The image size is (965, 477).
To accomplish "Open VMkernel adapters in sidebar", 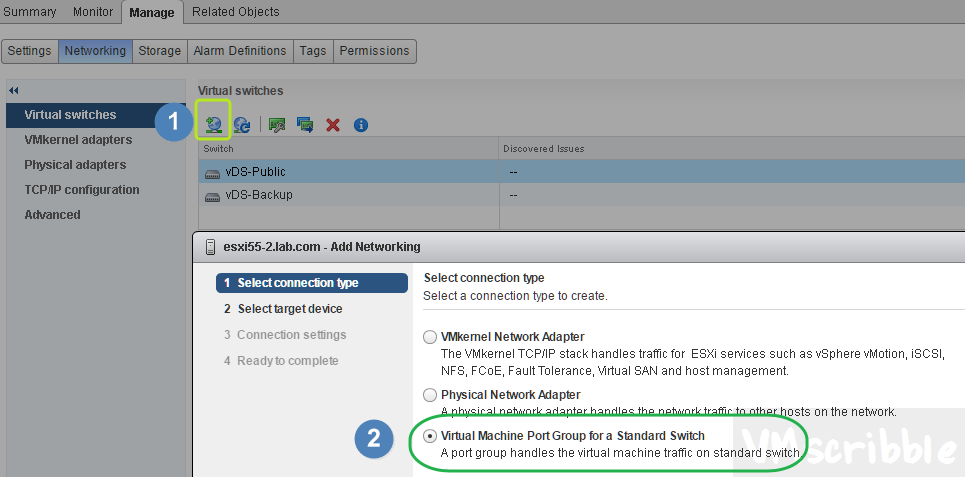I will click(78, 140).
